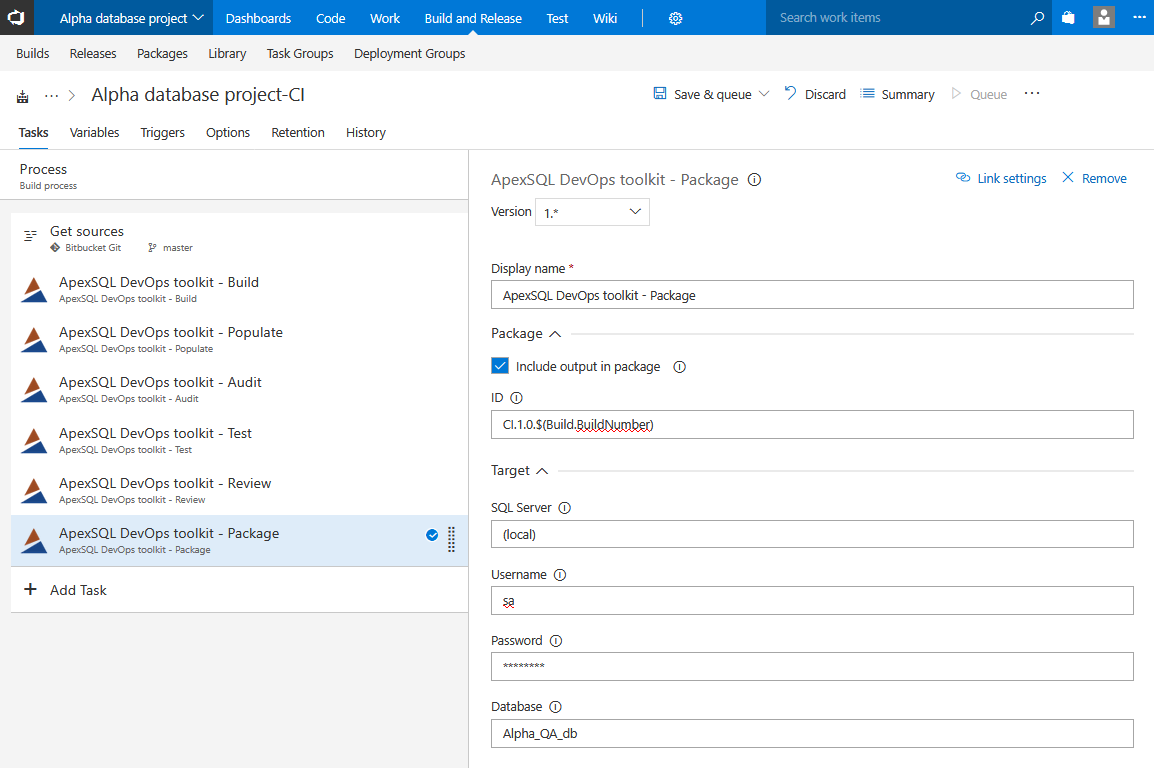
Task: Click in the Database input field
Action: [812, 733]
